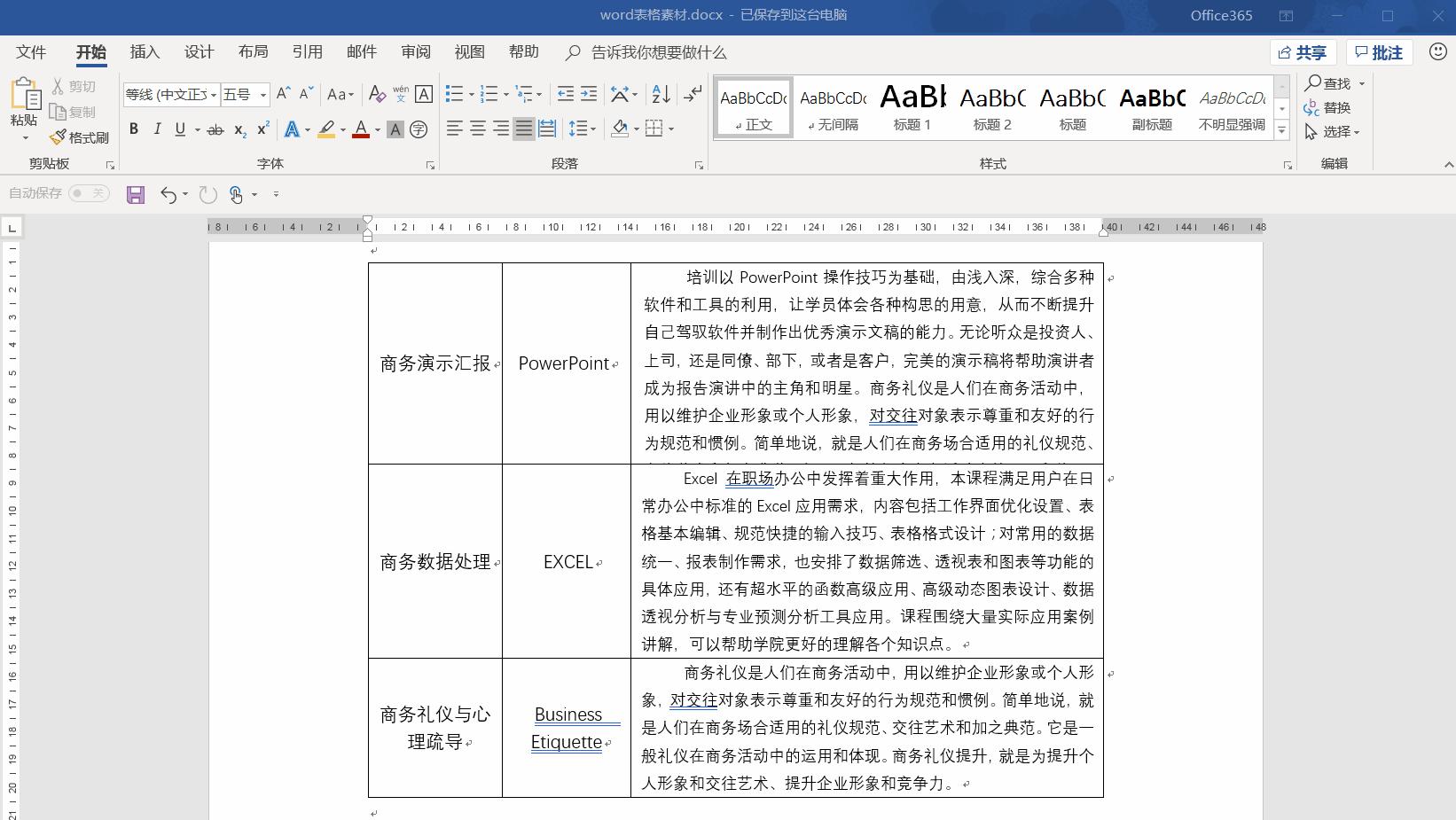
Task: Toggle bold formatting in the font group
Action: click(x=134, y=129)
